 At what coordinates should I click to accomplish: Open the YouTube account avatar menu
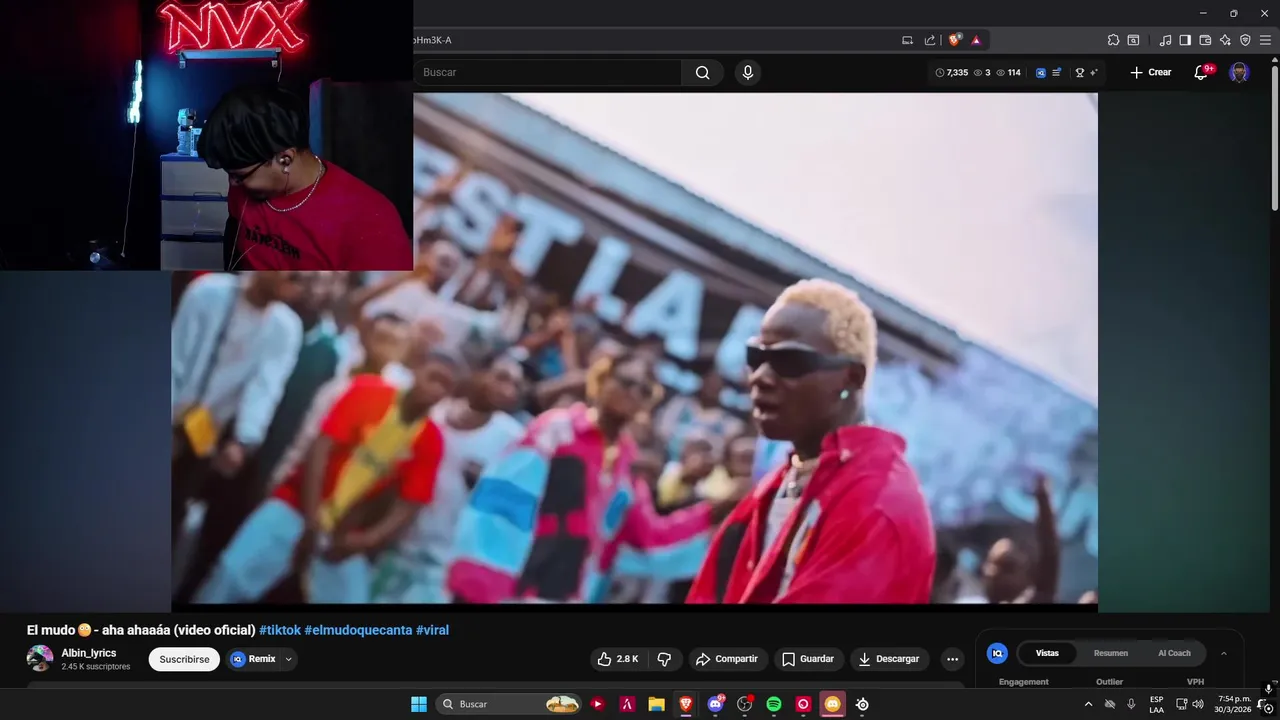pos(1239,72)
